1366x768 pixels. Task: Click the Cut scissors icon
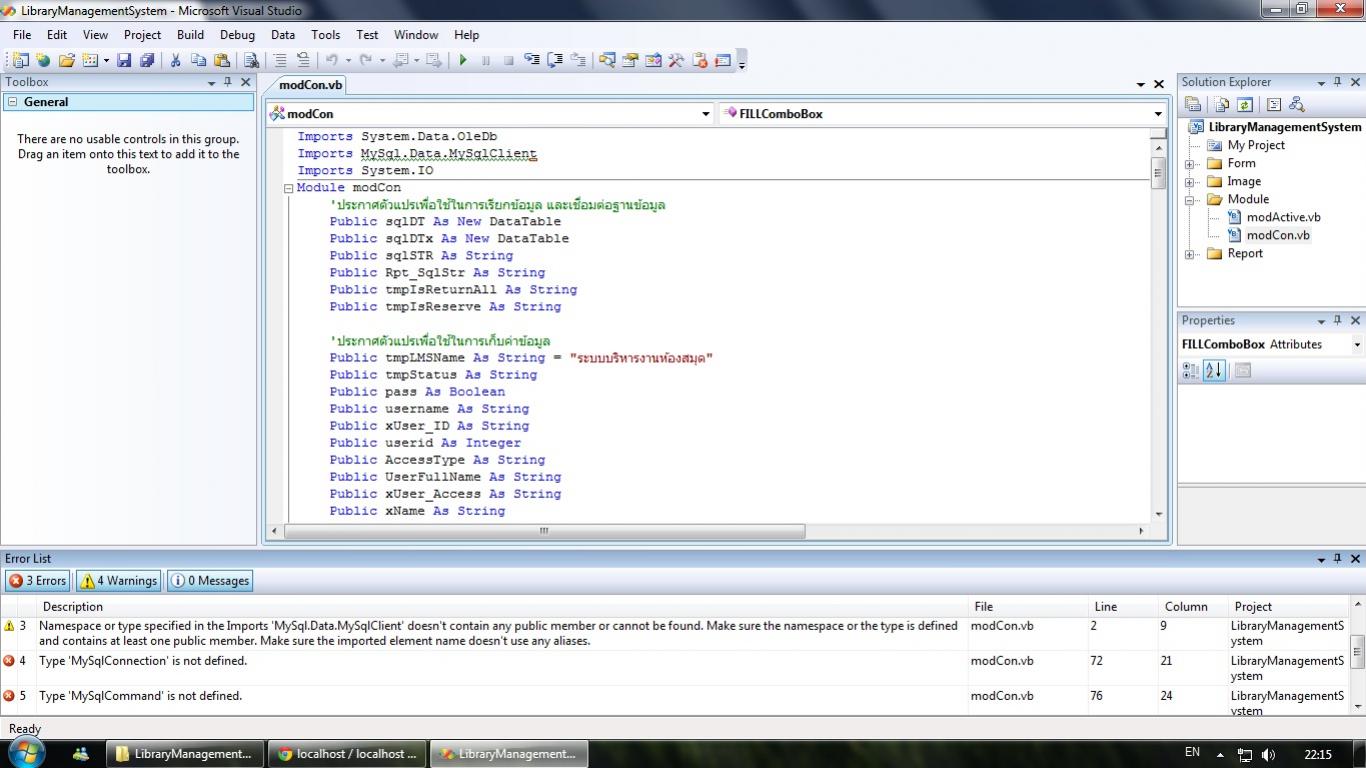[175, 60]
